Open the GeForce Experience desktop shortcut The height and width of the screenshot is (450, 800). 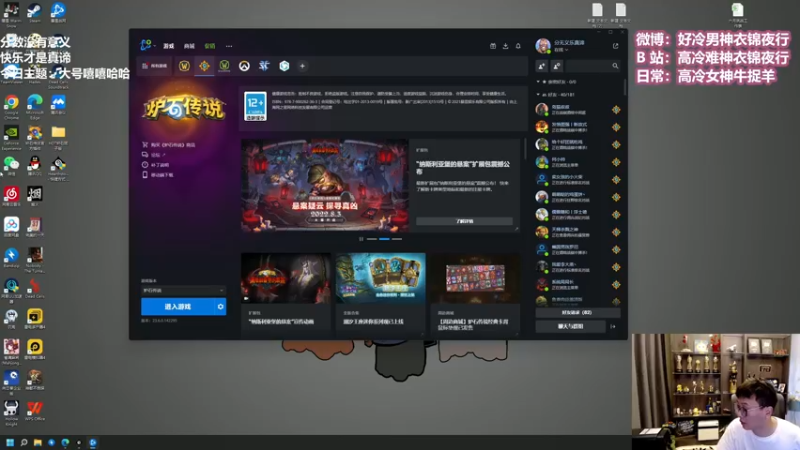(x=11, y=137)
